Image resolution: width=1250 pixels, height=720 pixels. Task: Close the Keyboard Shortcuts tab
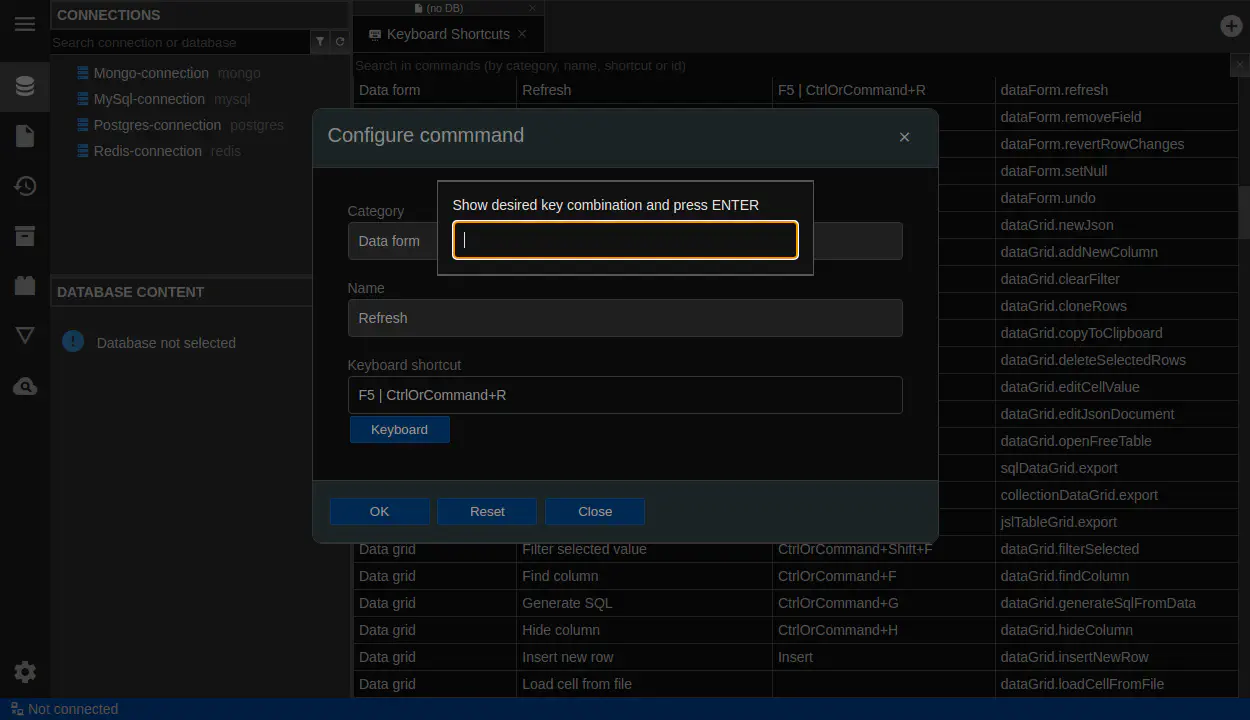(522, 33)
